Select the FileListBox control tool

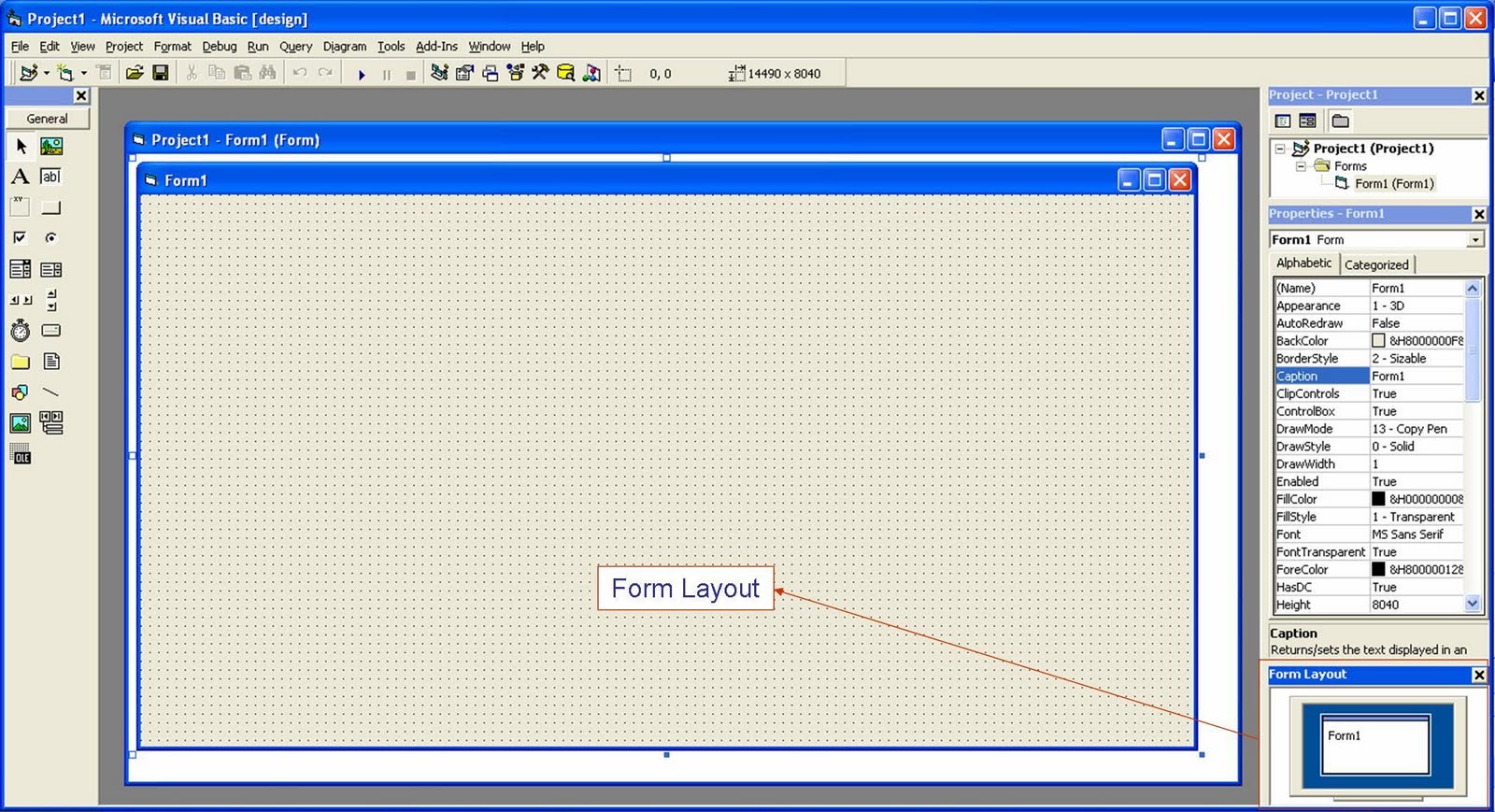coord(51,362)
